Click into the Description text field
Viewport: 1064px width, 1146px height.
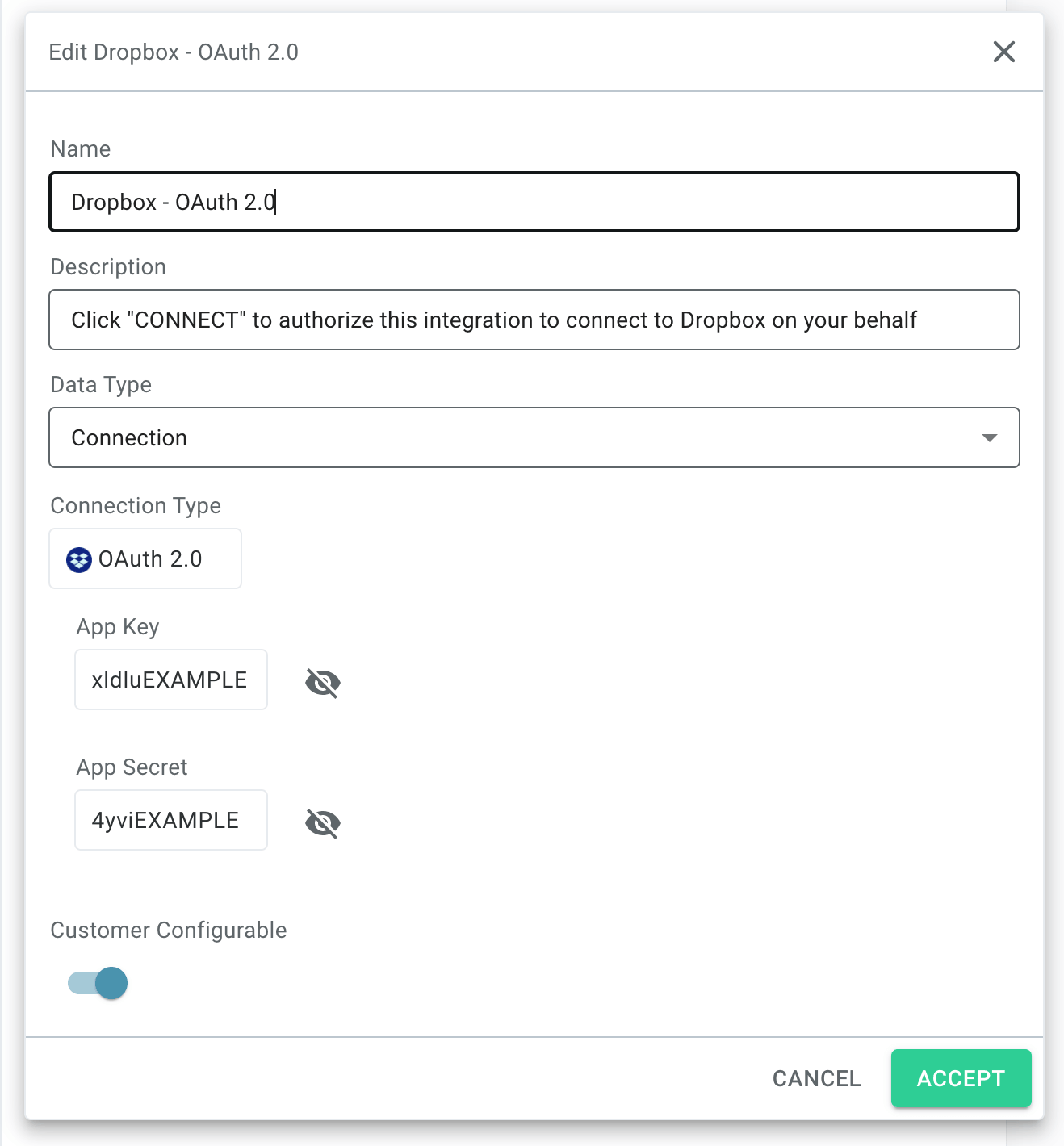point(533,320)
